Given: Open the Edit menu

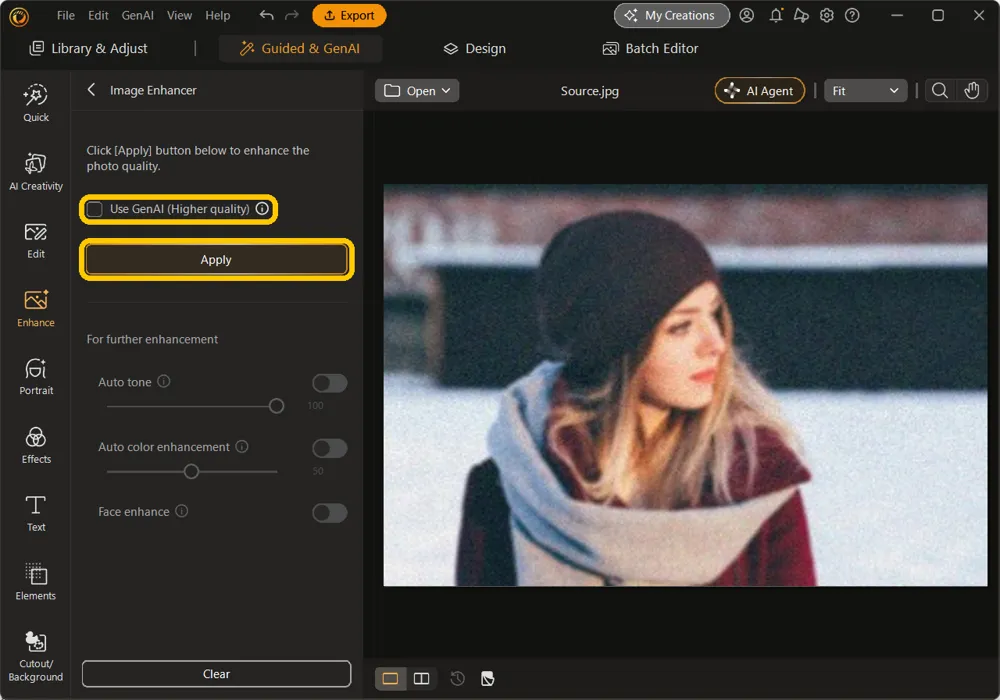Looking at the screenshot, I should 98,15.
